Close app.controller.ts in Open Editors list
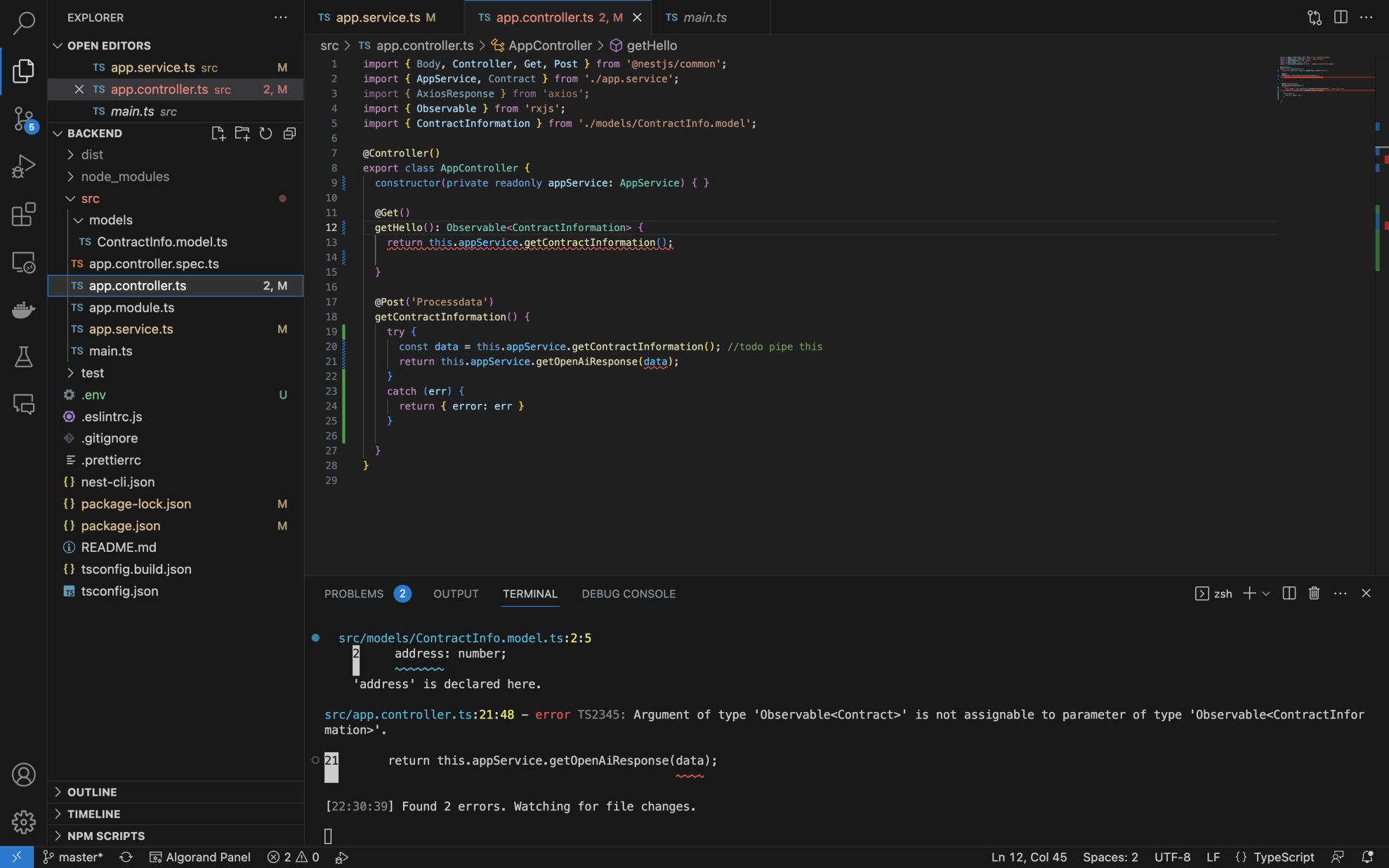1389x868 pixels. coord(79,89)
